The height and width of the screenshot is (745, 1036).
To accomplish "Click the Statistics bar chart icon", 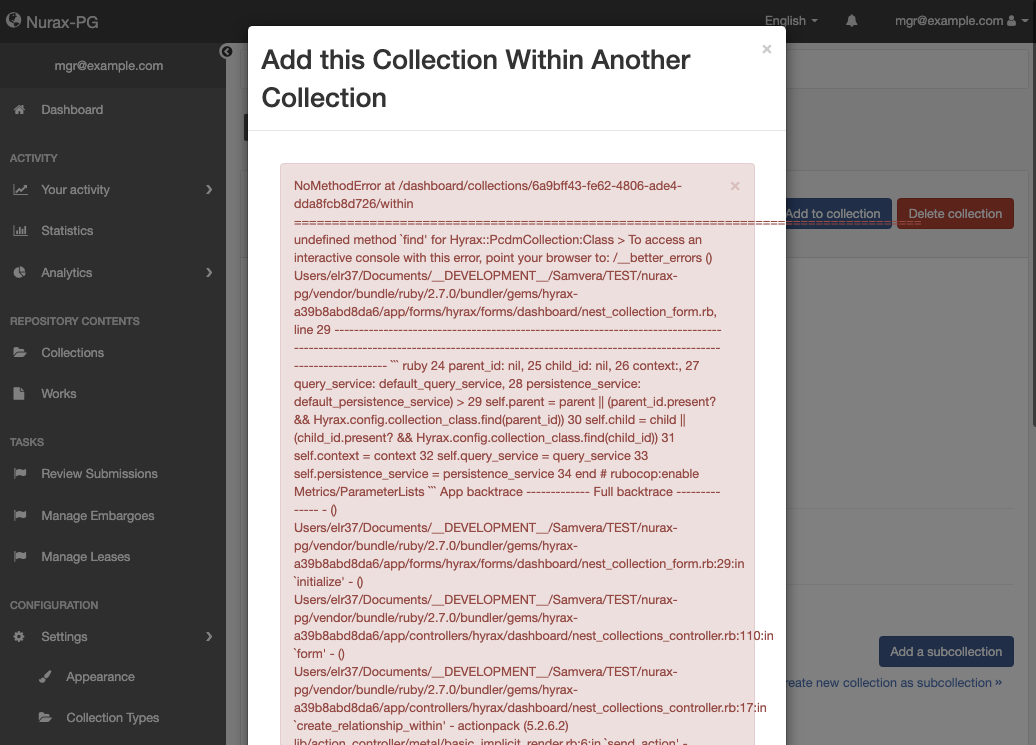I will point(20,230).
